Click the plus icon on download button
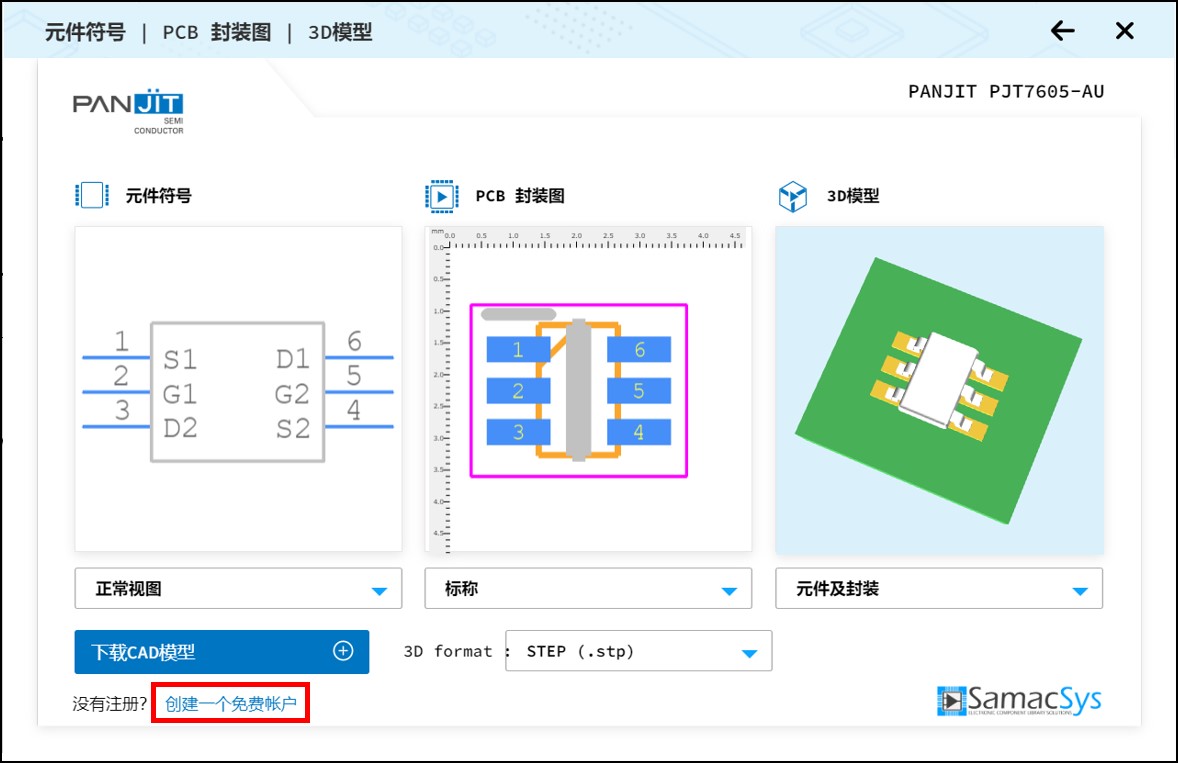Viewport: 1178px width, 763px height. click(x=343, y=650)
